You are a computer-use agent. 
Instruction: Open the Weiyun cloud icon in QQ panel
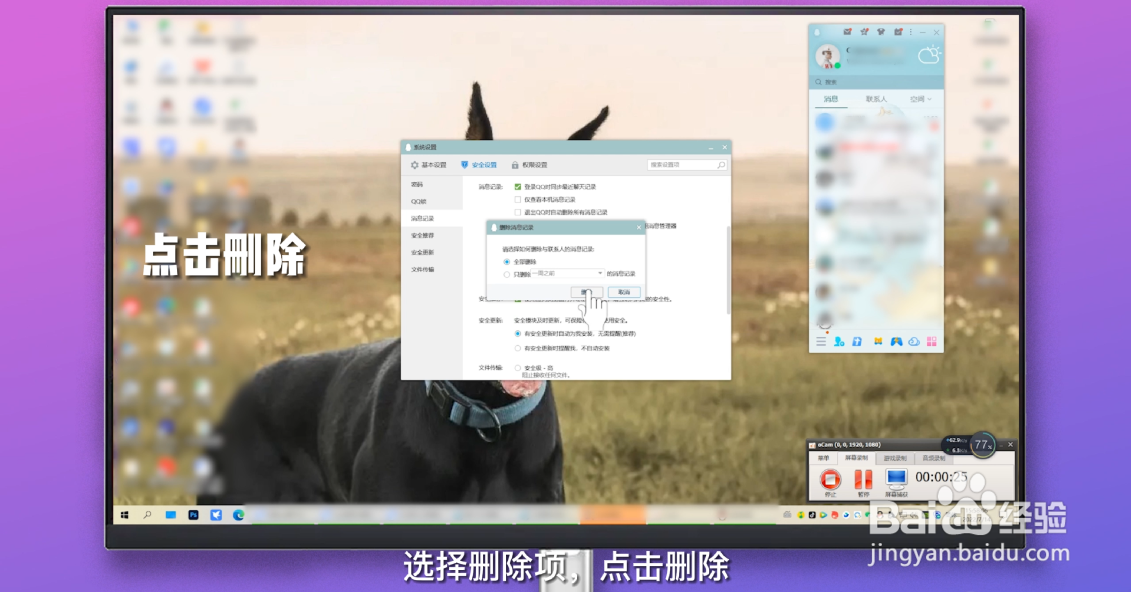coord(913,342)
